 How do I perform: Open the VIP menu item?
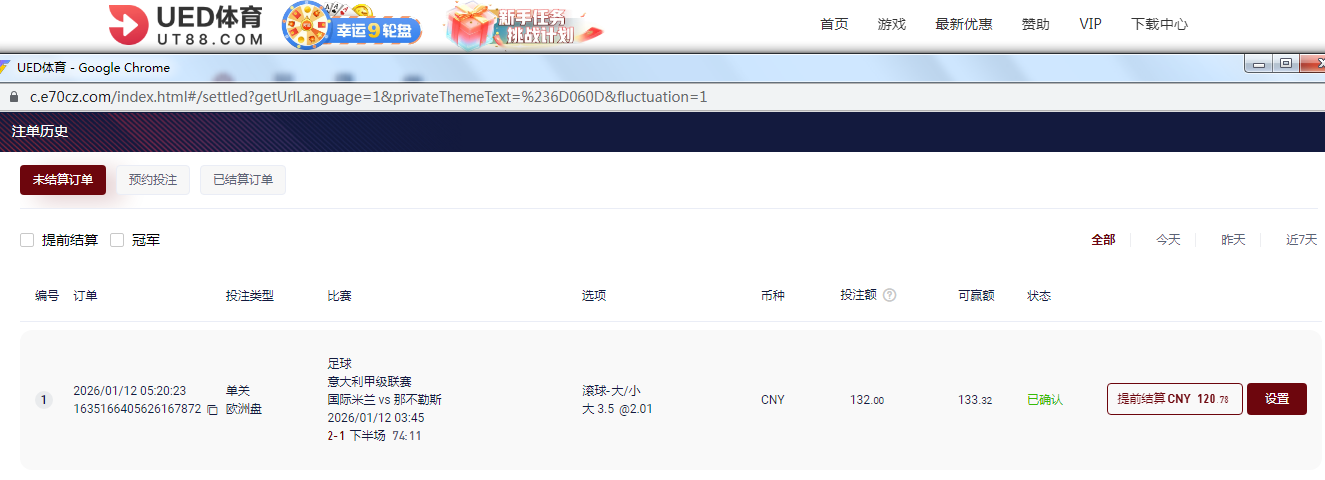pos(1091,24)
